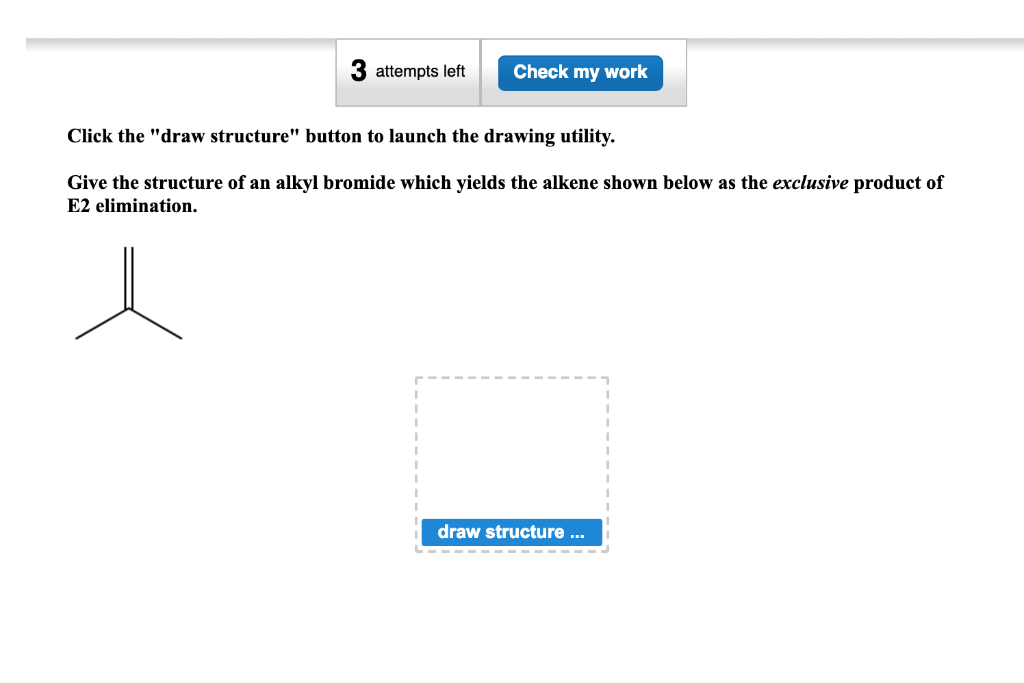Viewport: 1024px width, 683px height.
Task: Click the bold number 3 attempts indicator
Action: point(357,70)
